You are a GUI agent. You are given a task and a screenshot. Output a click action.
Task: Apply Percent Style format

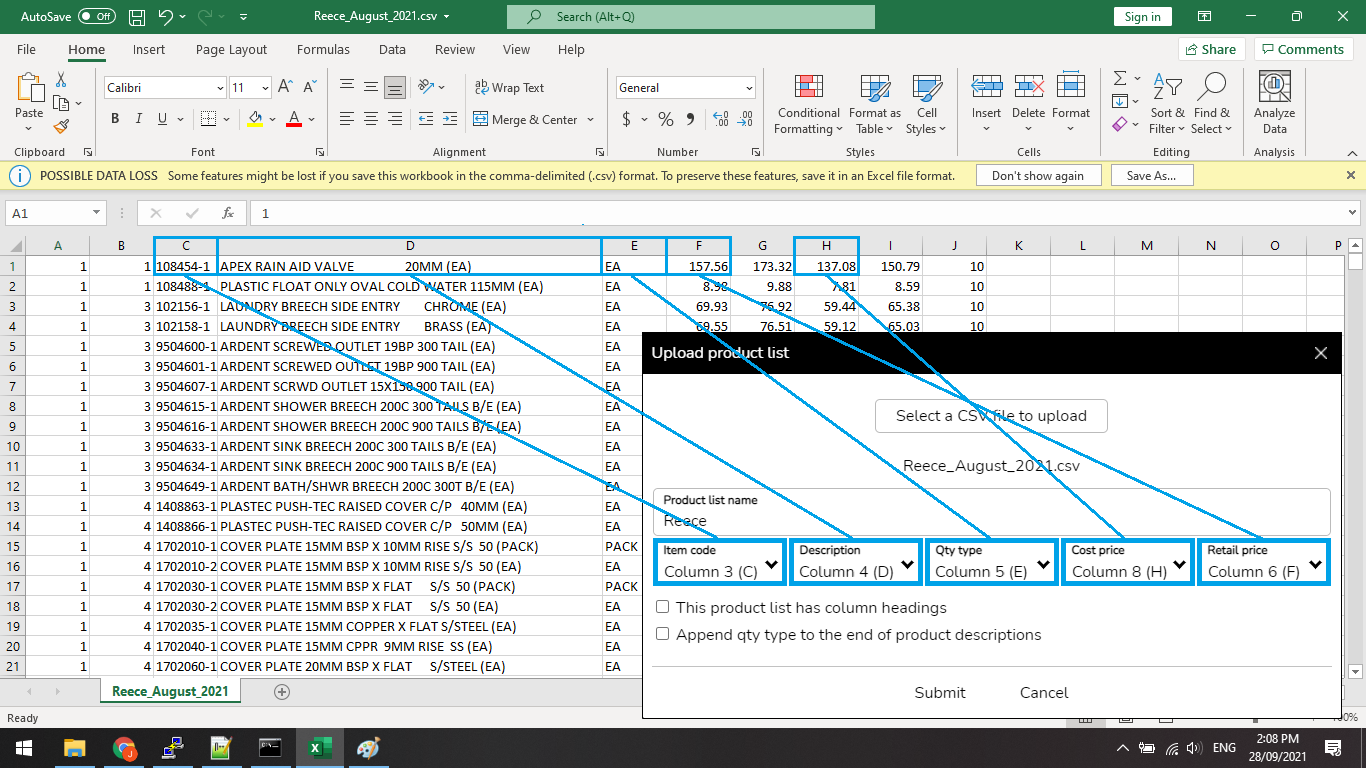coord(666,119)
